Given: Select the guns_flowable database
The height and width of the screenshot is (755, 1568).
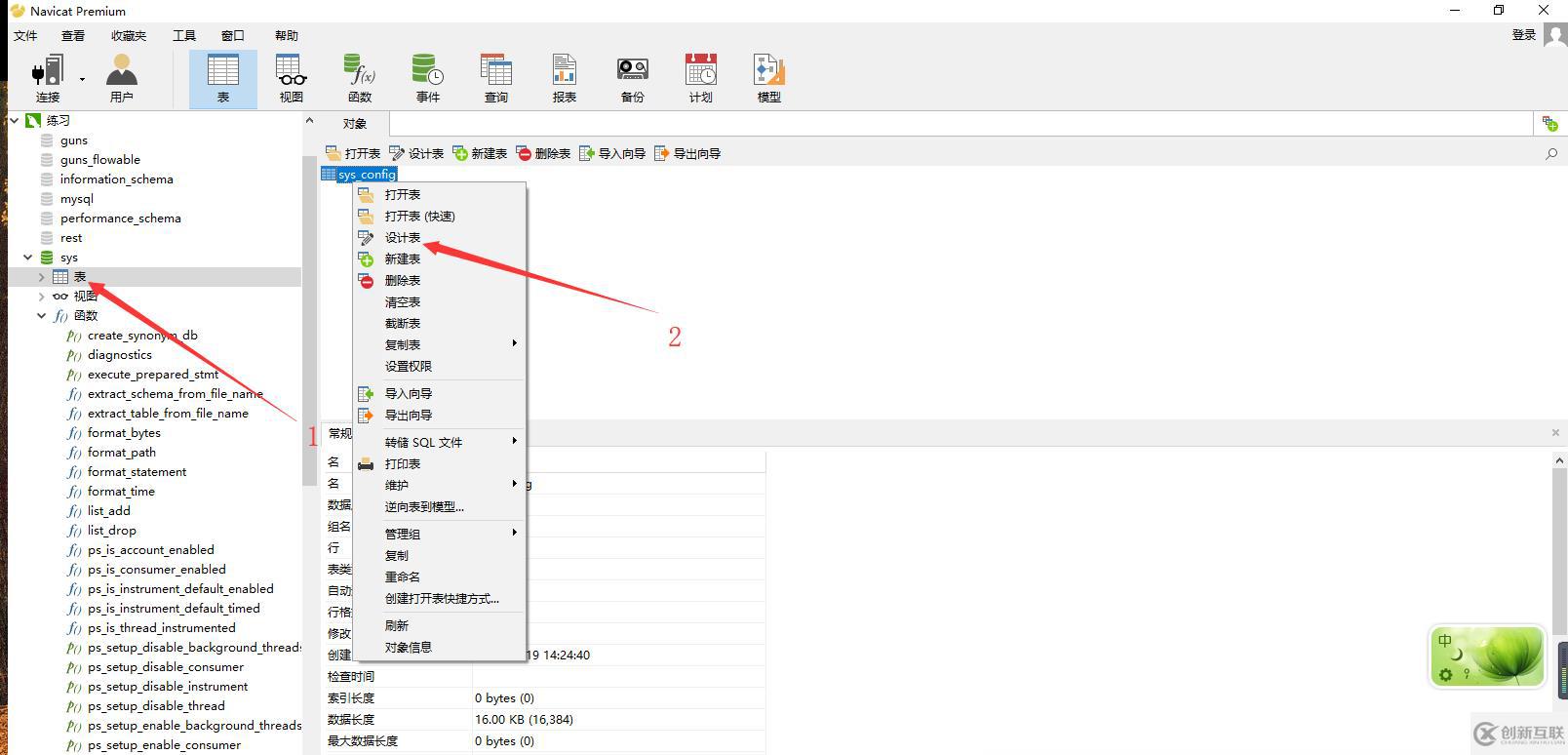Looking at the screenshot, I should (99, 160).
